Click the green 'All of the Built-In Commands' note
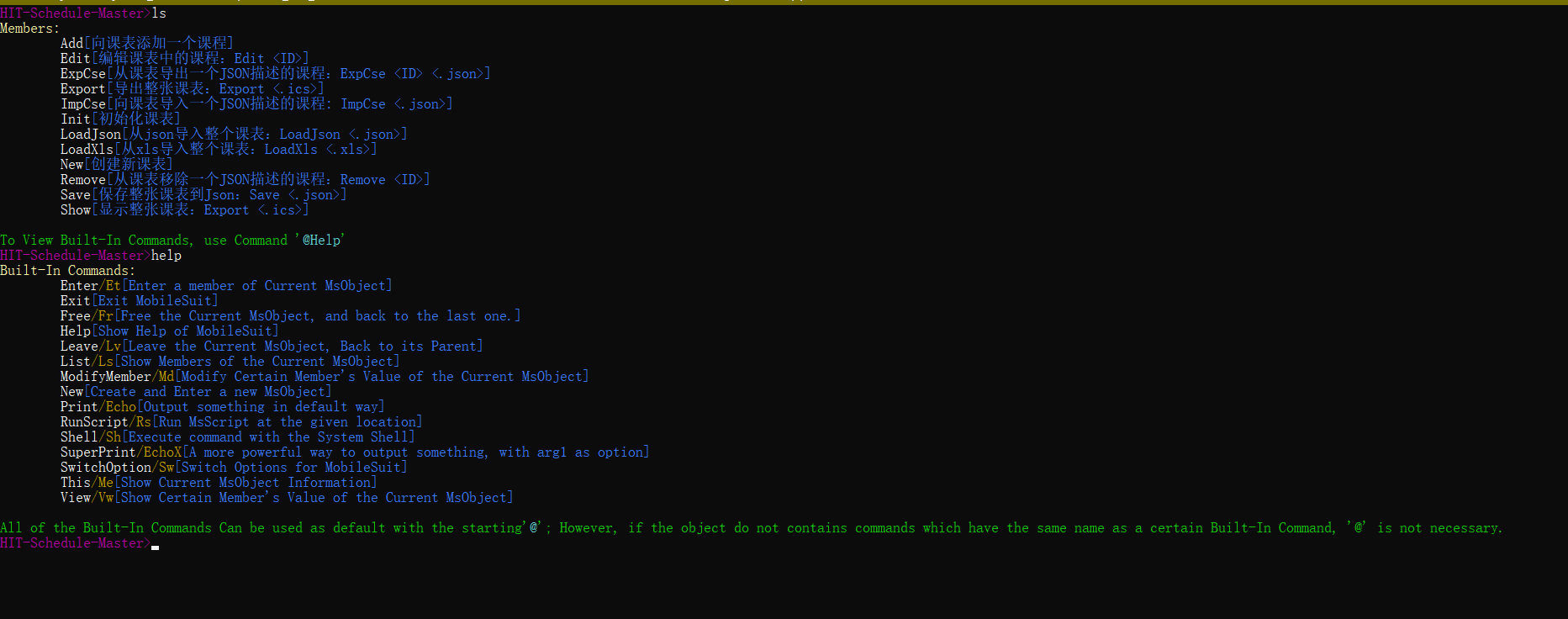This screenshot has width=1568, height=619. tap(751, 527)
